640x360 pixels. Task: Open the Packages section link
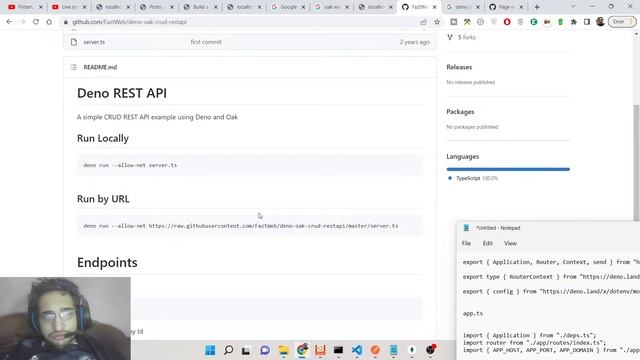pos(460,112)
